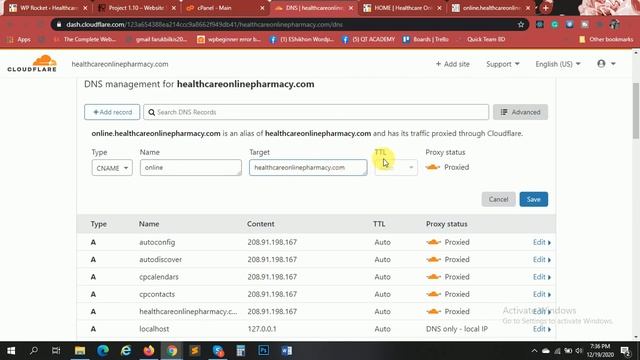
Task: Click DNS only - local IP status
Action: pyautogui.click(x=457, y=329)
